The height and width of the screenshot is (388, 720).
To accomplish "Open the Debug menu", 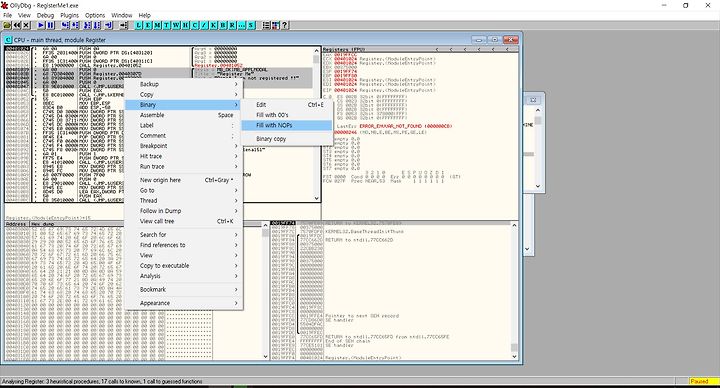I will click(x=45, y=15).
